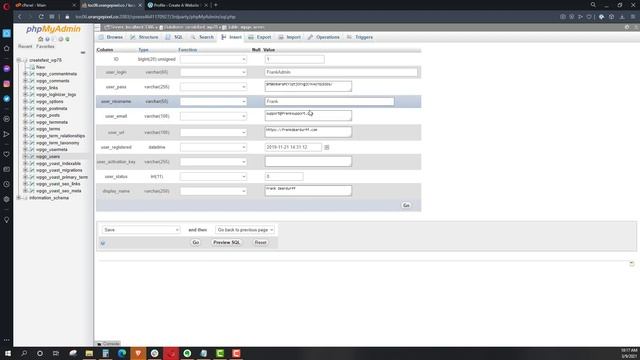Image resolution: width=640 pixels, height=360 pixels.
Task: Select wpgo_comments table in tree
Action: coord(53,81)
